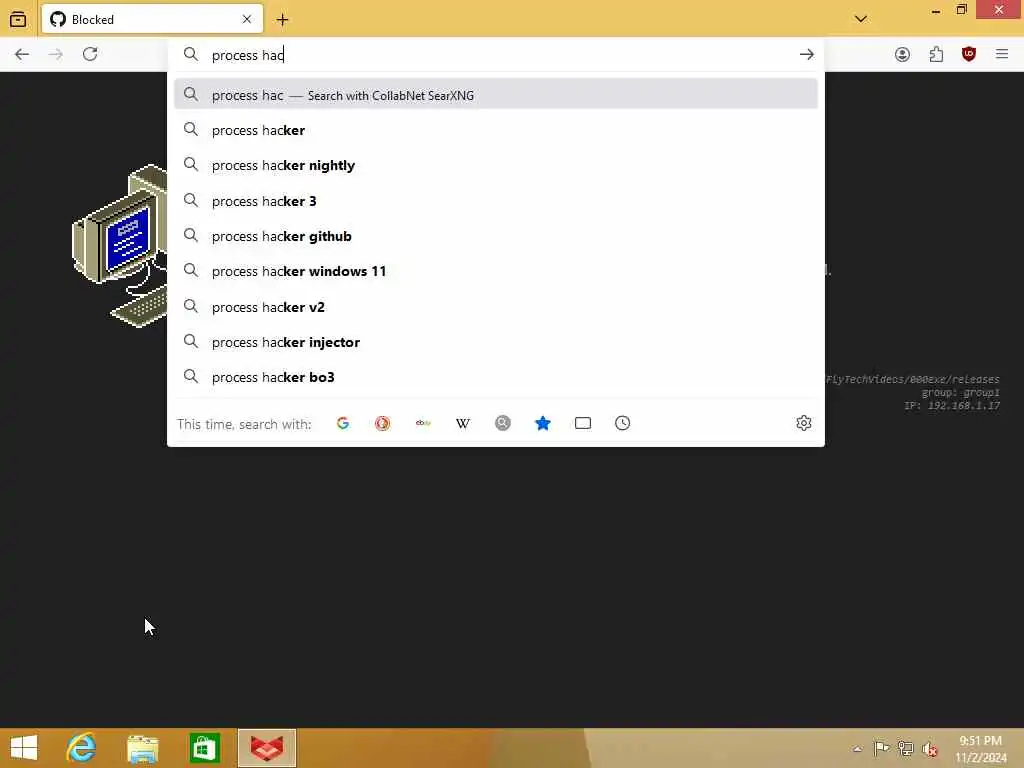
Task: Select suggestion process hacker bo3
Action: point(496,377)
